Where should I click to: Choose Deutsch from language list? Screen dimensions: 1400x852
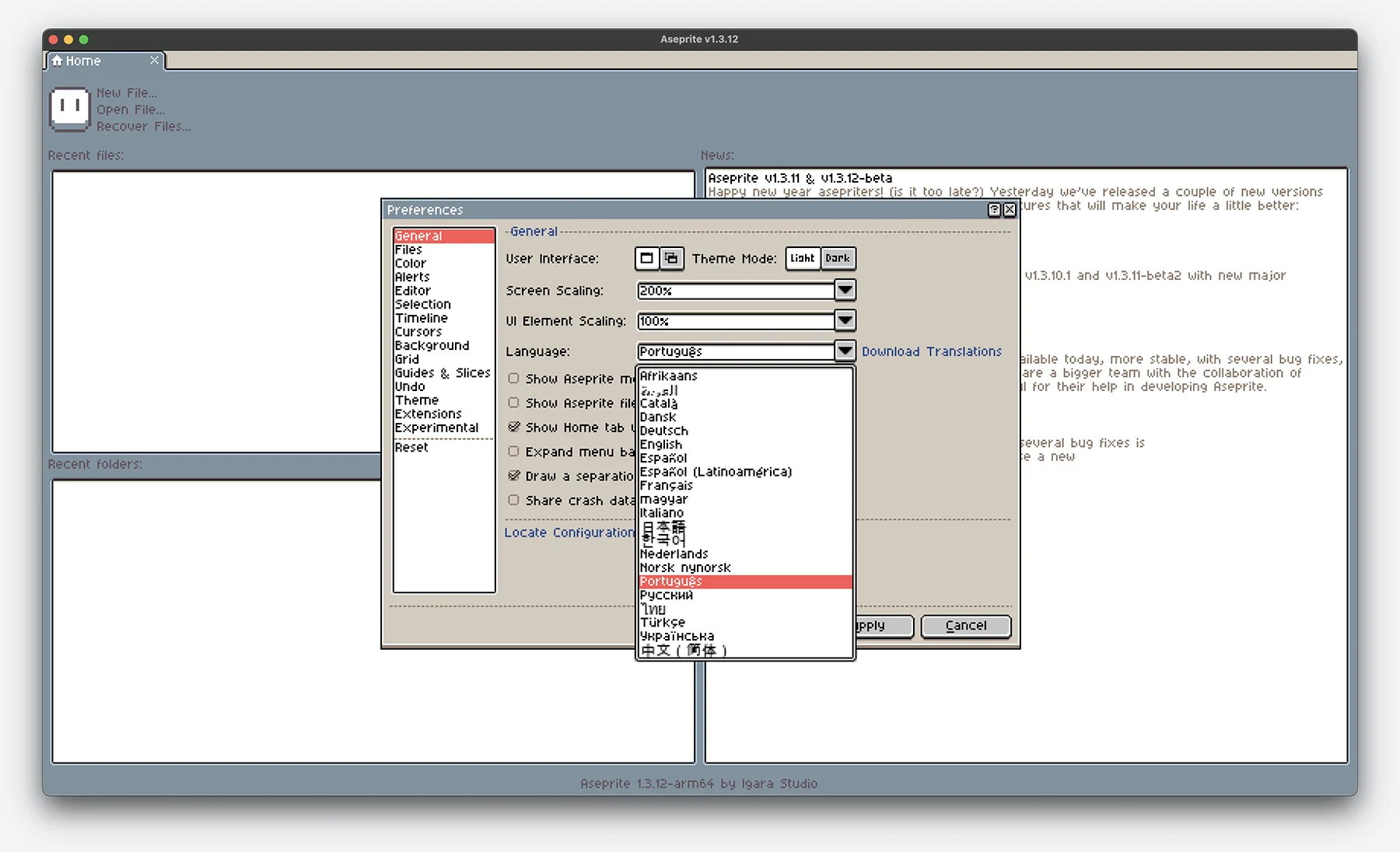coord(745,431)
